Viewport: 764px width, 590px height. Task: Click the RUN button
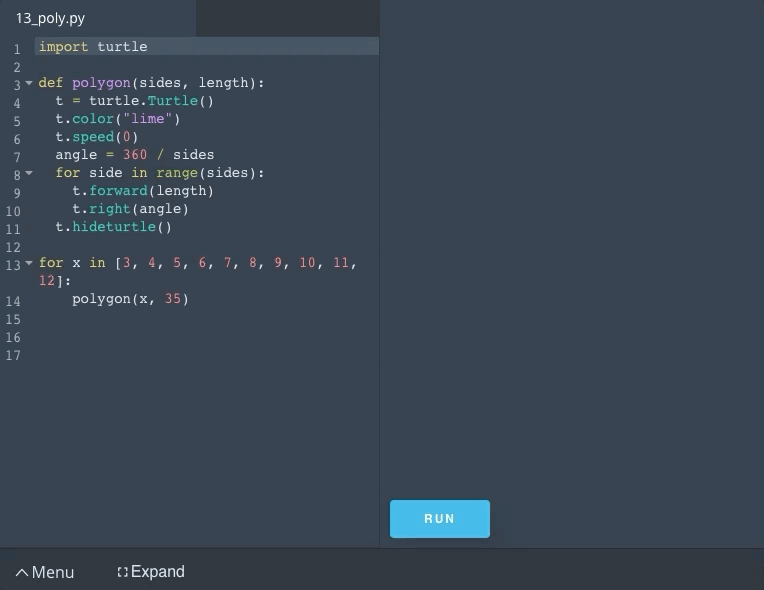point(439,519)
